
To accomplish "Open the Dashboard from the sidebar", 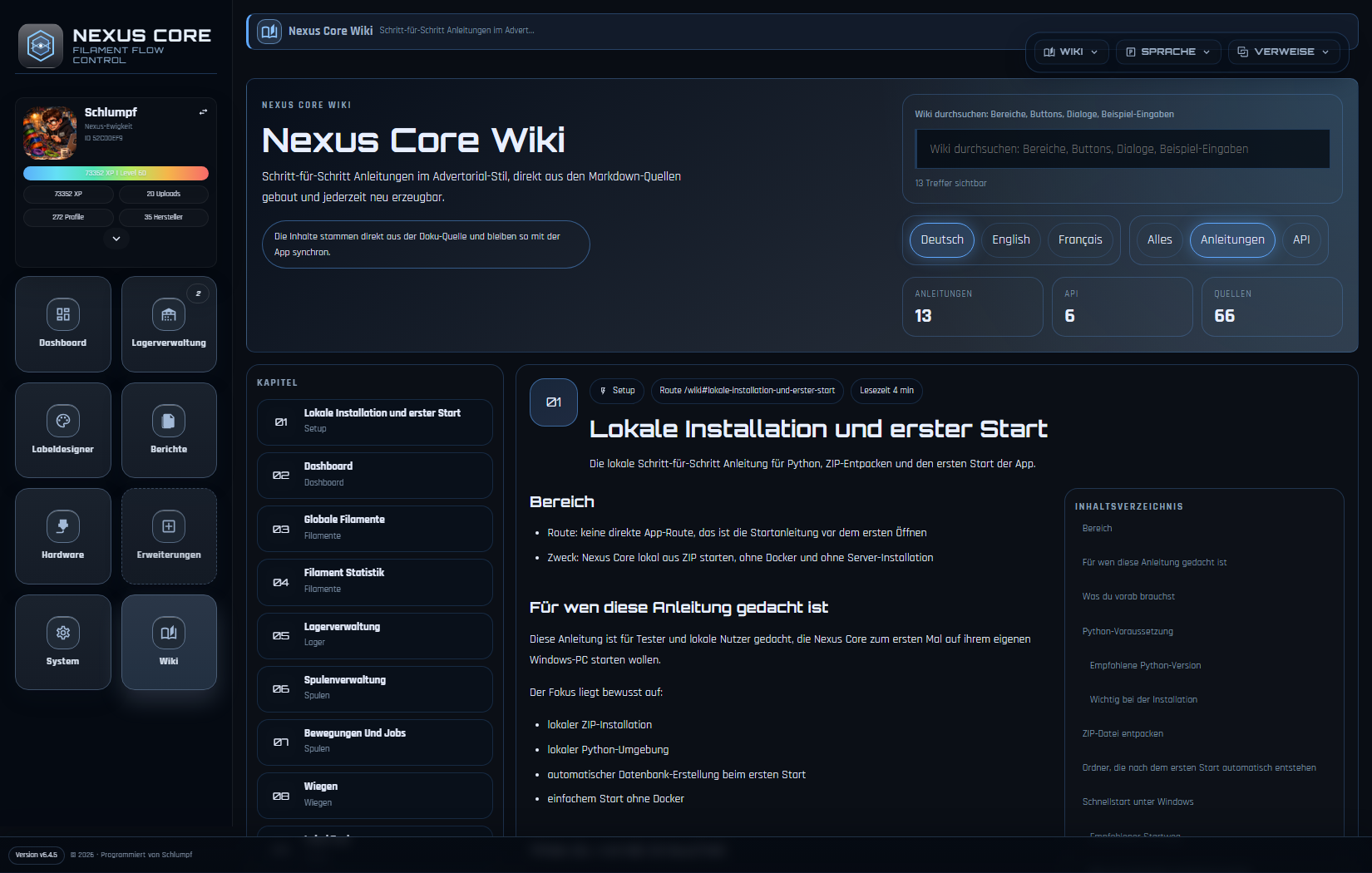I will (62, 323).
